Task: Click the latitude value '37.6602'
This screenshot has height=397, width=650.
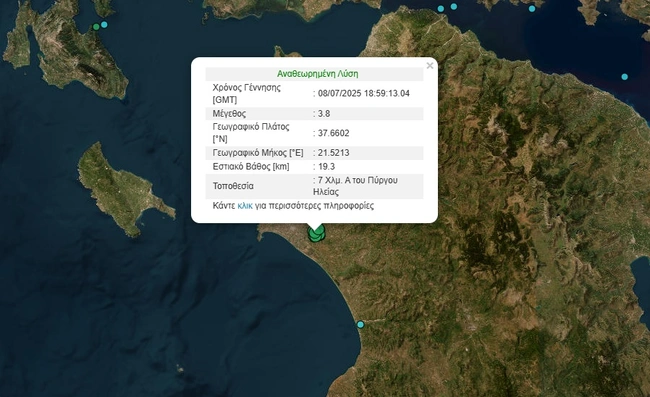Action: (x=333, y=133)
